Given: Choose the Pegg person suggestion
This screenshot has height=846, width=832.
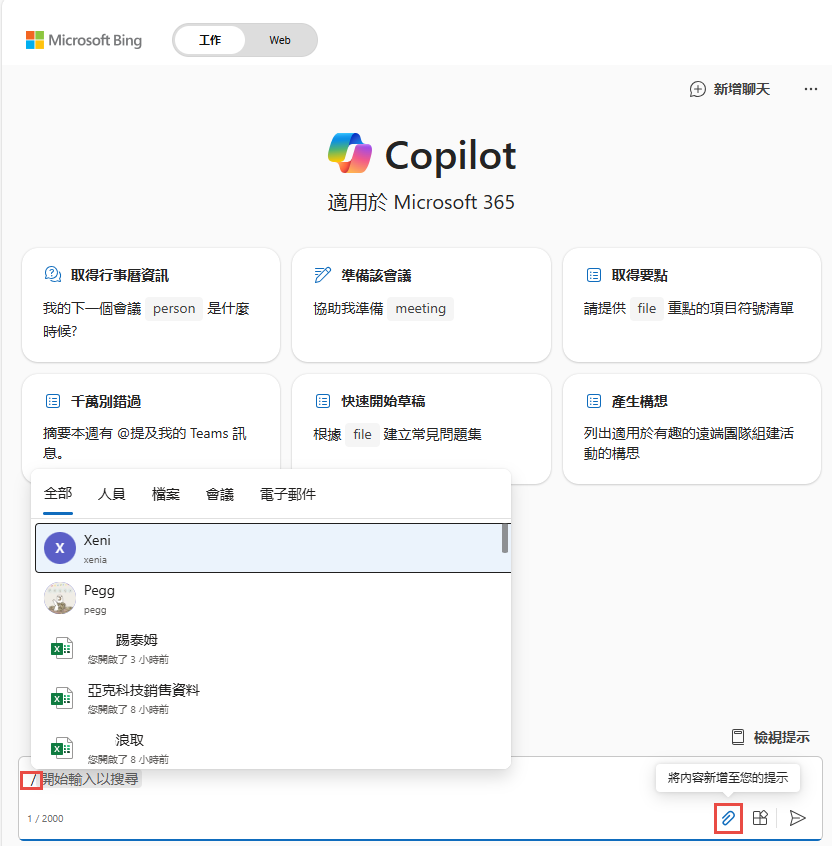Looking at the screenshot, I should (272, 598).
